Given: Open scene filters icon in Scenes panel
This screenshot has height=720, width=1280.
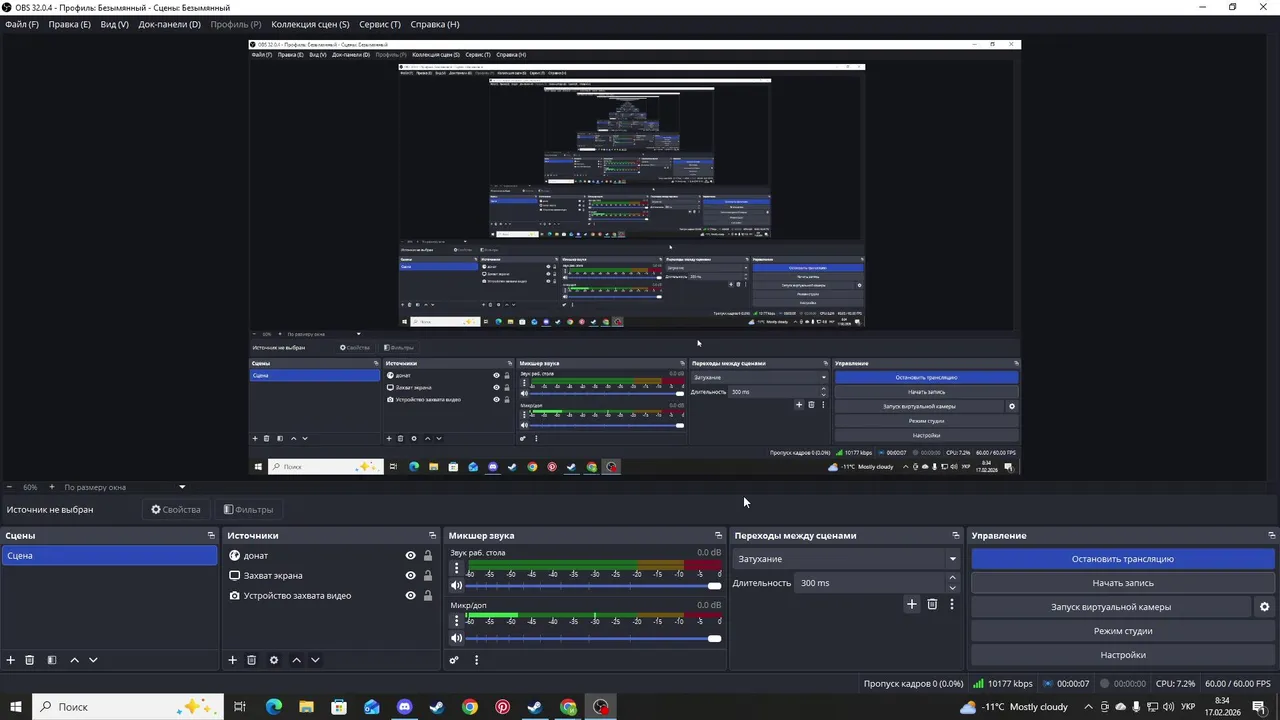Looking at the screenshot, I should pyautogui.click(x=52, y=660).
